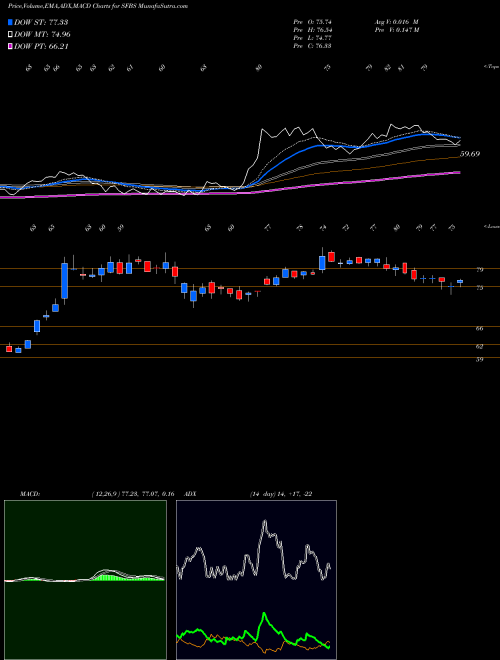Open the dark blue ADX indicator panel
The image size is (500, 660).
pos(256,580)
